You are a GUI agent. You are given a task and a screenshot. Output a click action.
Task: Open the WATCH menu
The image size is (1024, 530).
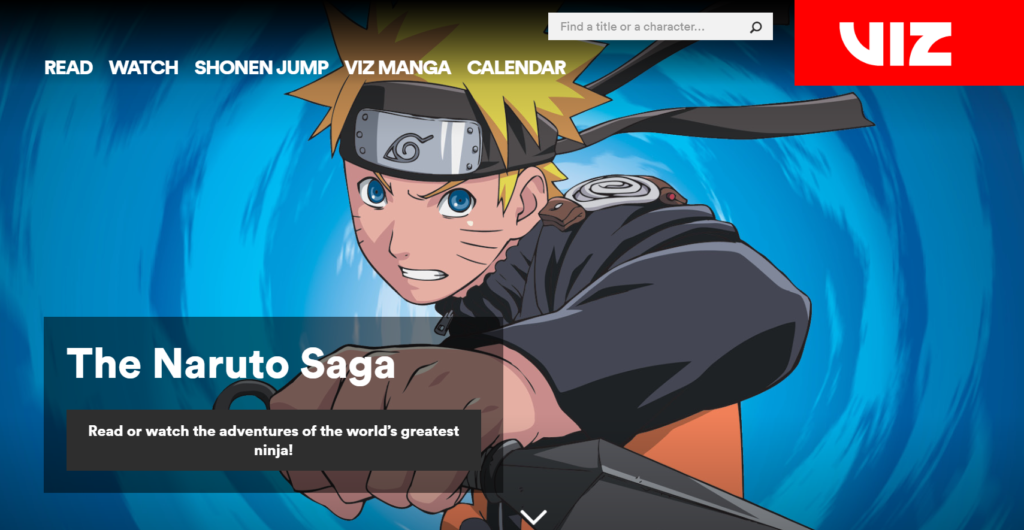coord(144,67)
